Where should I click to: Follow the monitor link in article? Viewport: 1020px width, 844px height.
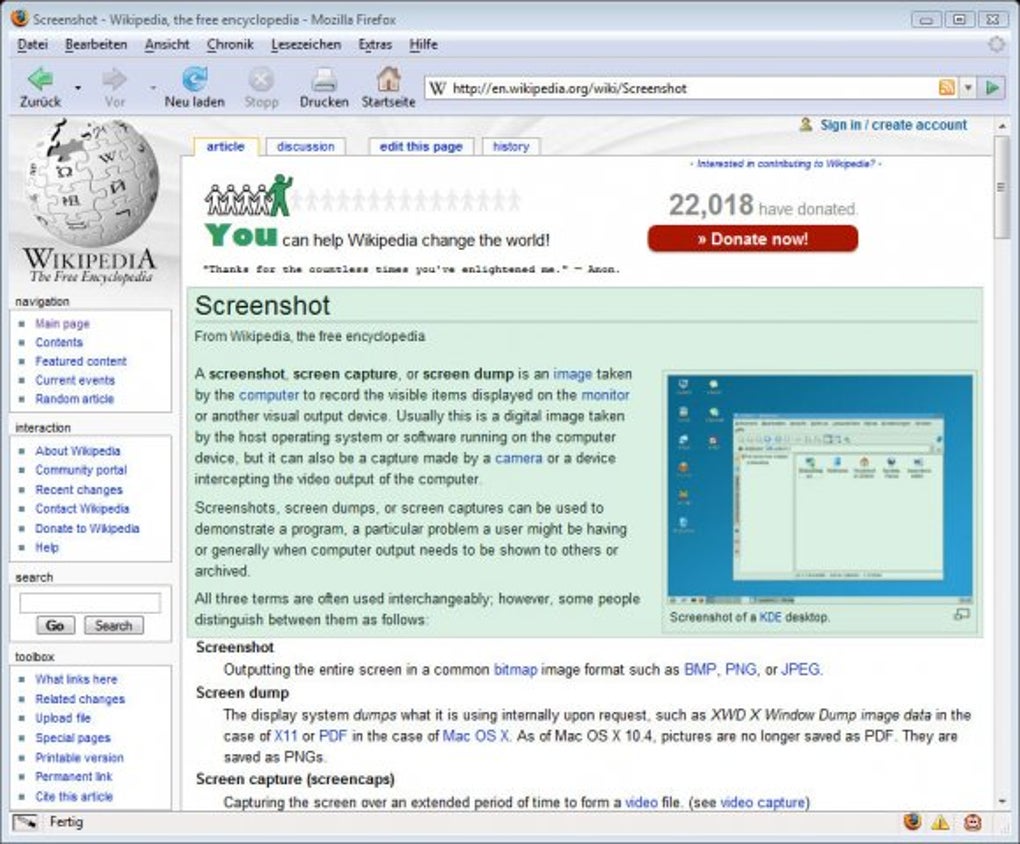pos(605,395)
